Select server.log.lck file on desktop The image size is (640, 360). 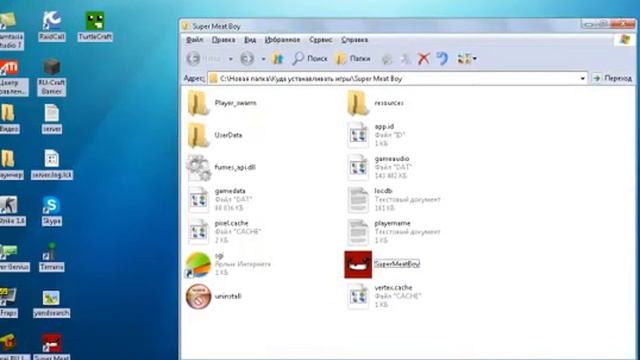[52, 164]
